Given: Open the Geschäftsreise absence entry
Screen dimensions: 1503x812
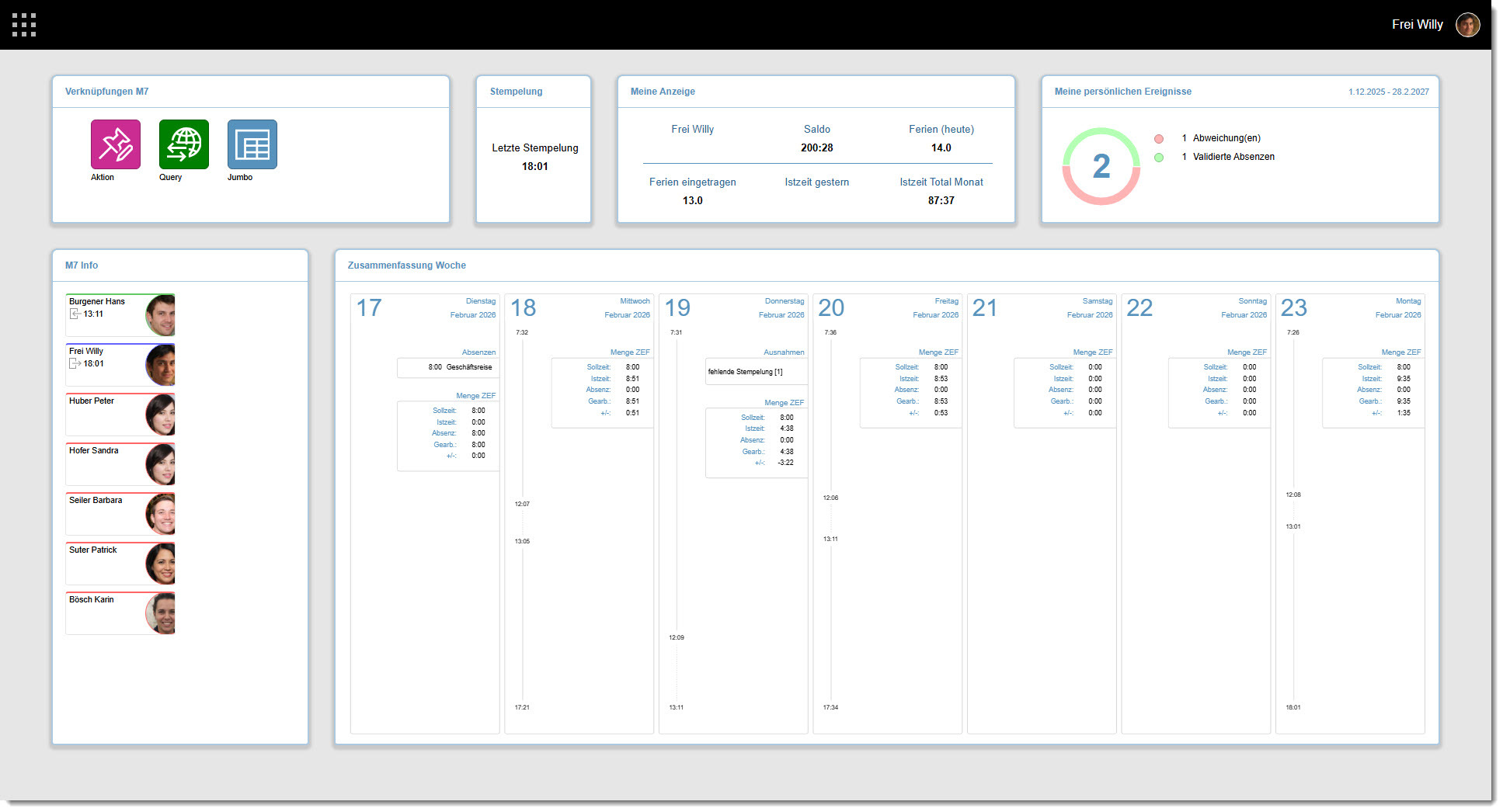Looking at the screenshot, I should click(460, 367).
